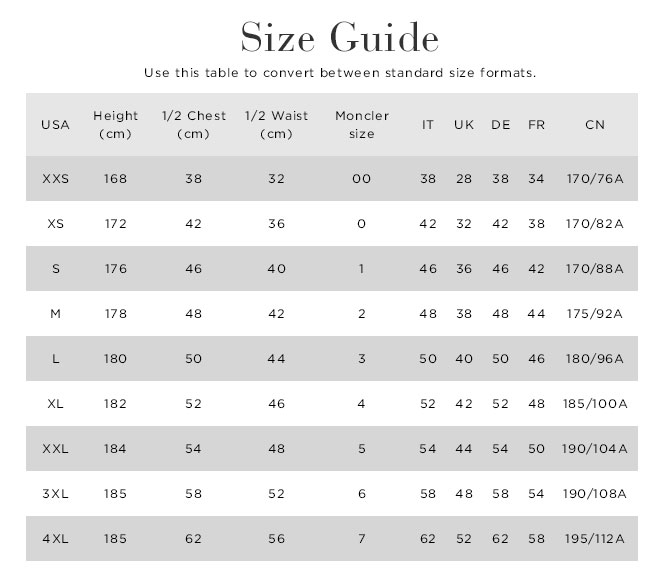660x580 pixels.
Task: Click the Moncler size column header
Action: (x=362, y=125)
